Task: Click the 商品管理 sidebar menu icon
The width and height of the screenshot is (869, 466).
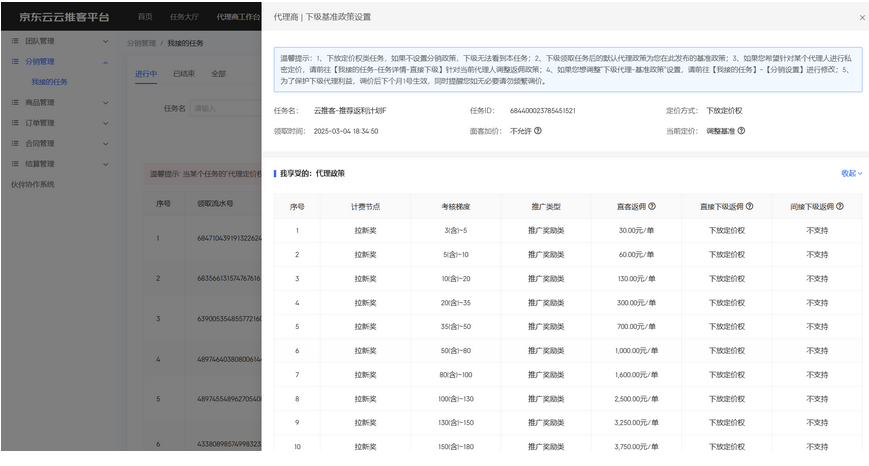Action: pyautogui.click(x=15, y=103)
